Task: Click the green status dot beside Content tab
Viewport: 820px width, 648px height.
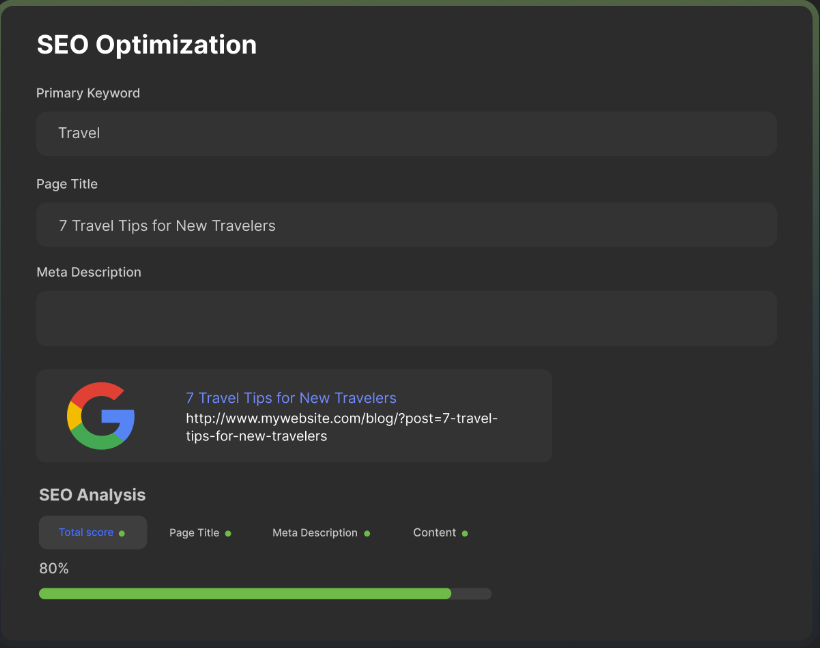Action: coord(466,533)
